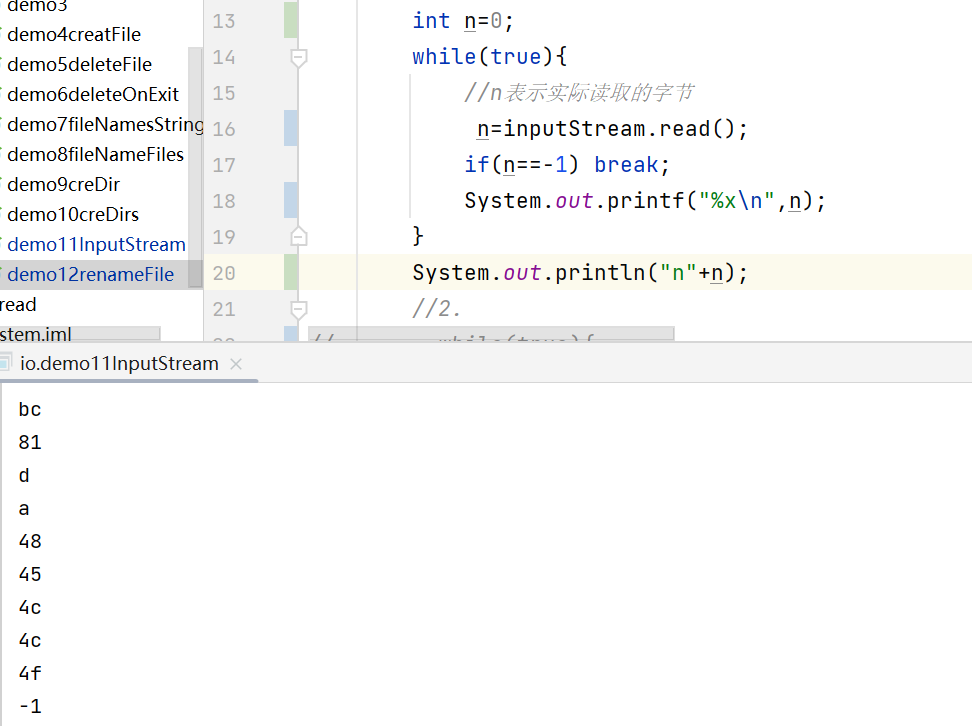The width and height of the screenshot is (972, 726).
Task: Select demo7fileNamesString entry
Action: click(x=105, y=125)
